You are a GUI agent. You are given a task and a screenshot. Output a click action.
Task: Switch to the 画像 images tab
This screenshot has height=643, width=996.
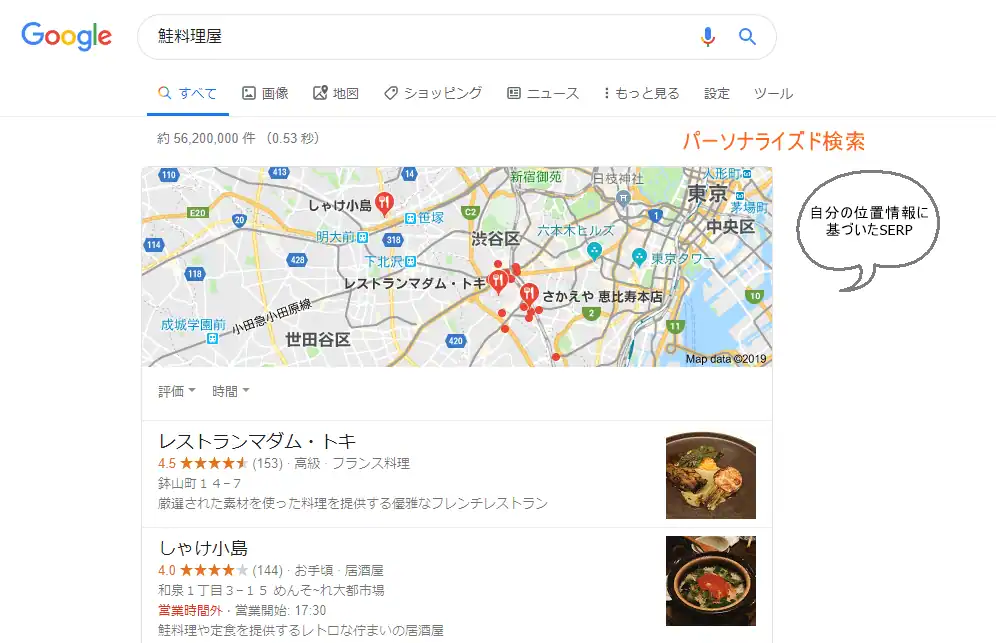[x=266, y=93]
